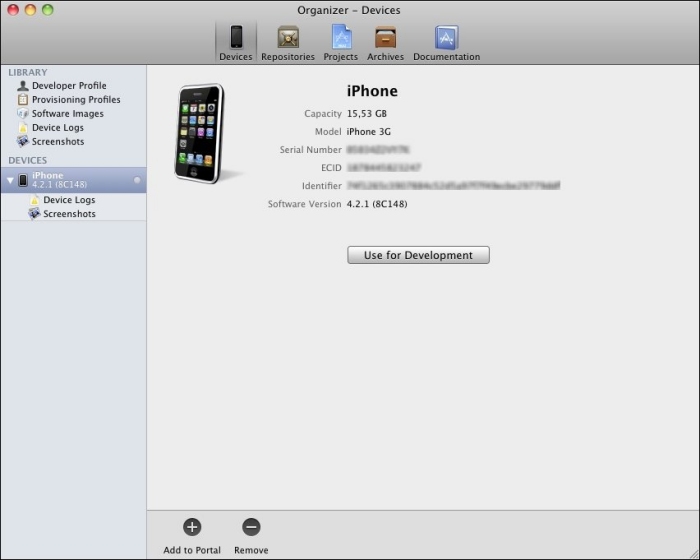Select Provisioning Profiles in Library
700x560 pixels.
point(69,99)
